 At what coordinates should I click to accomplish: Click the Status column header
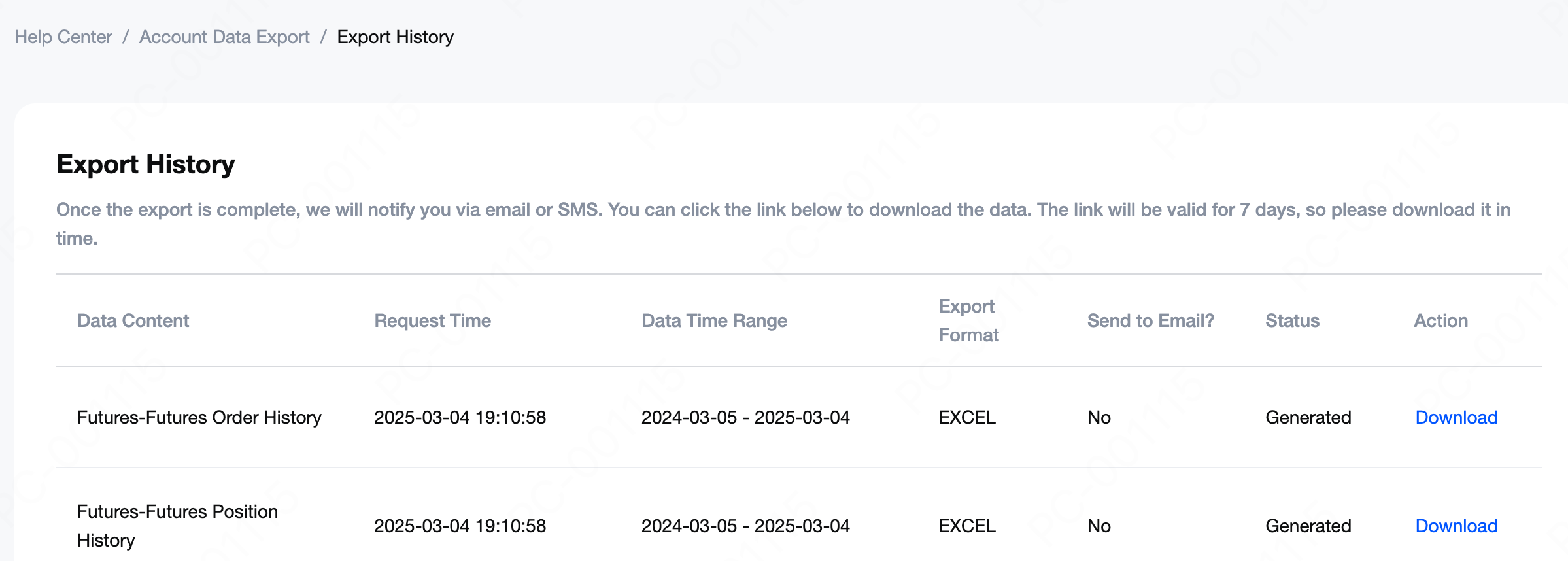1292,320
